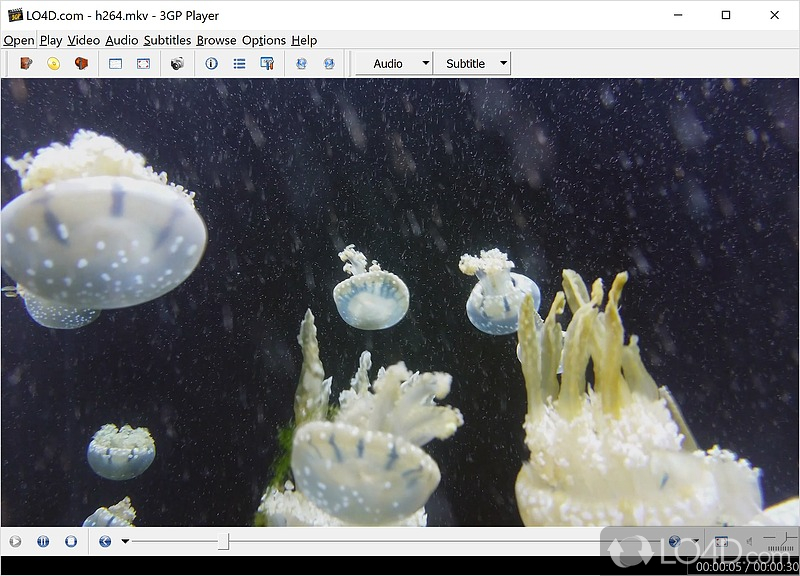
Task: Click the open disc toolbar icon
Action: click(54, 64)
